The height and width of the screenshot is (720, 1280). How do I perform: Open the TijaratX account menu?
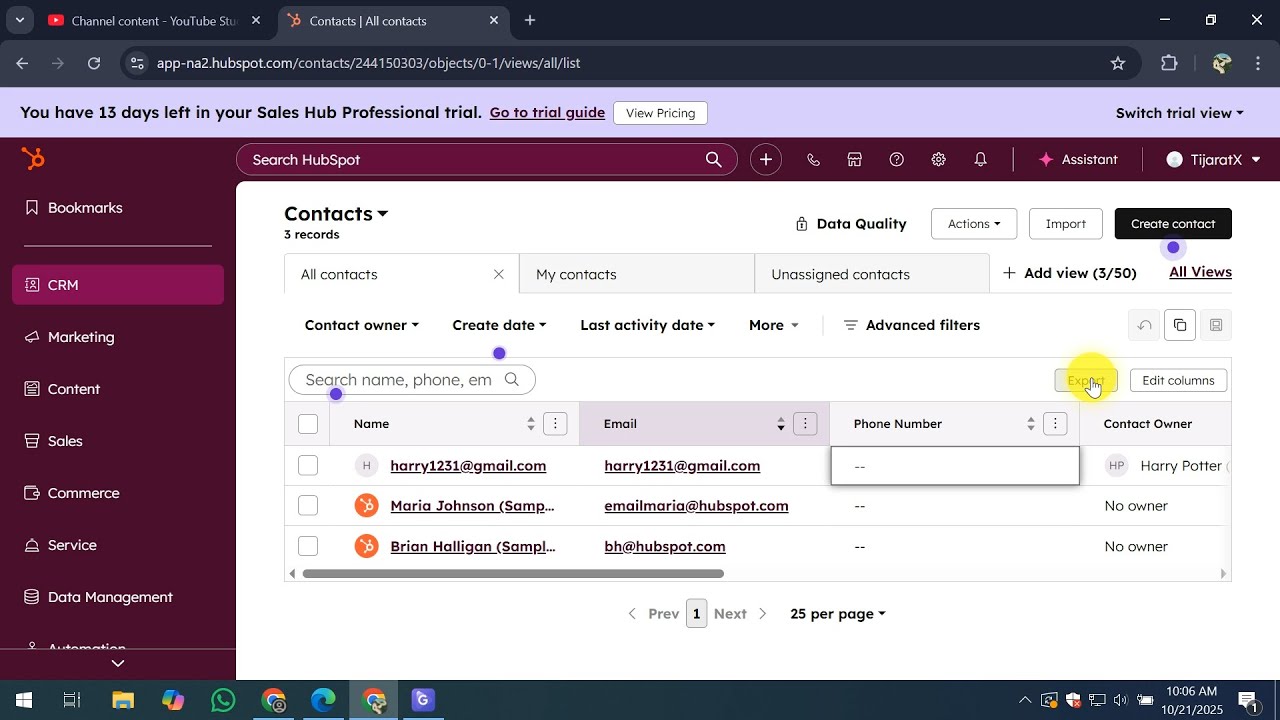pos(1213,159)
